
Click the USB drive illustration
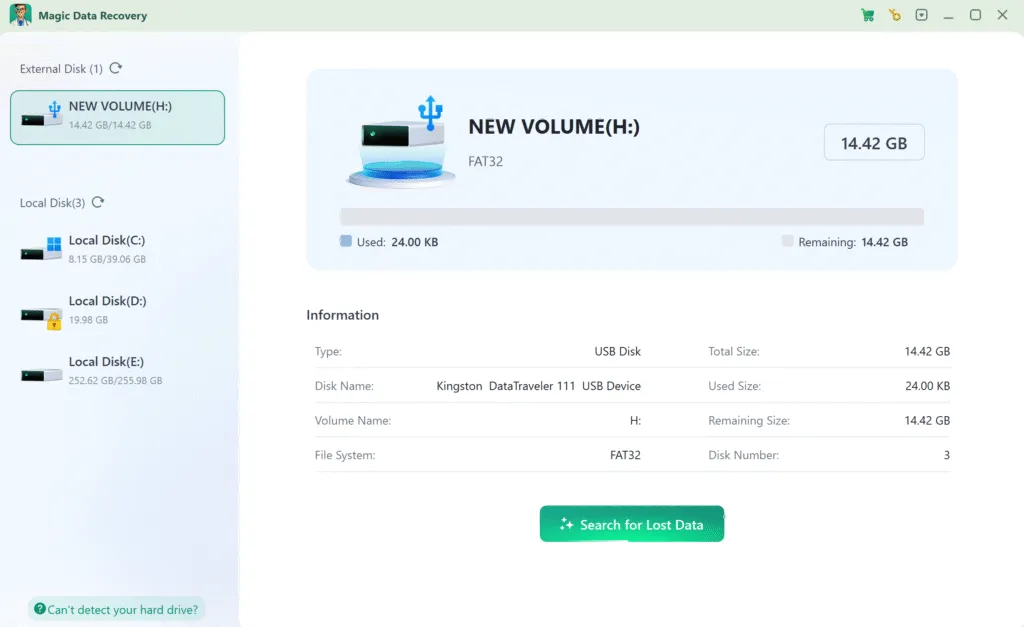tap(399, 140)
